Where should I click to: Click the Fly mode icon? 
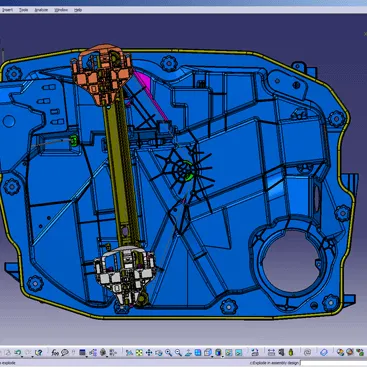tap(129, 353)
